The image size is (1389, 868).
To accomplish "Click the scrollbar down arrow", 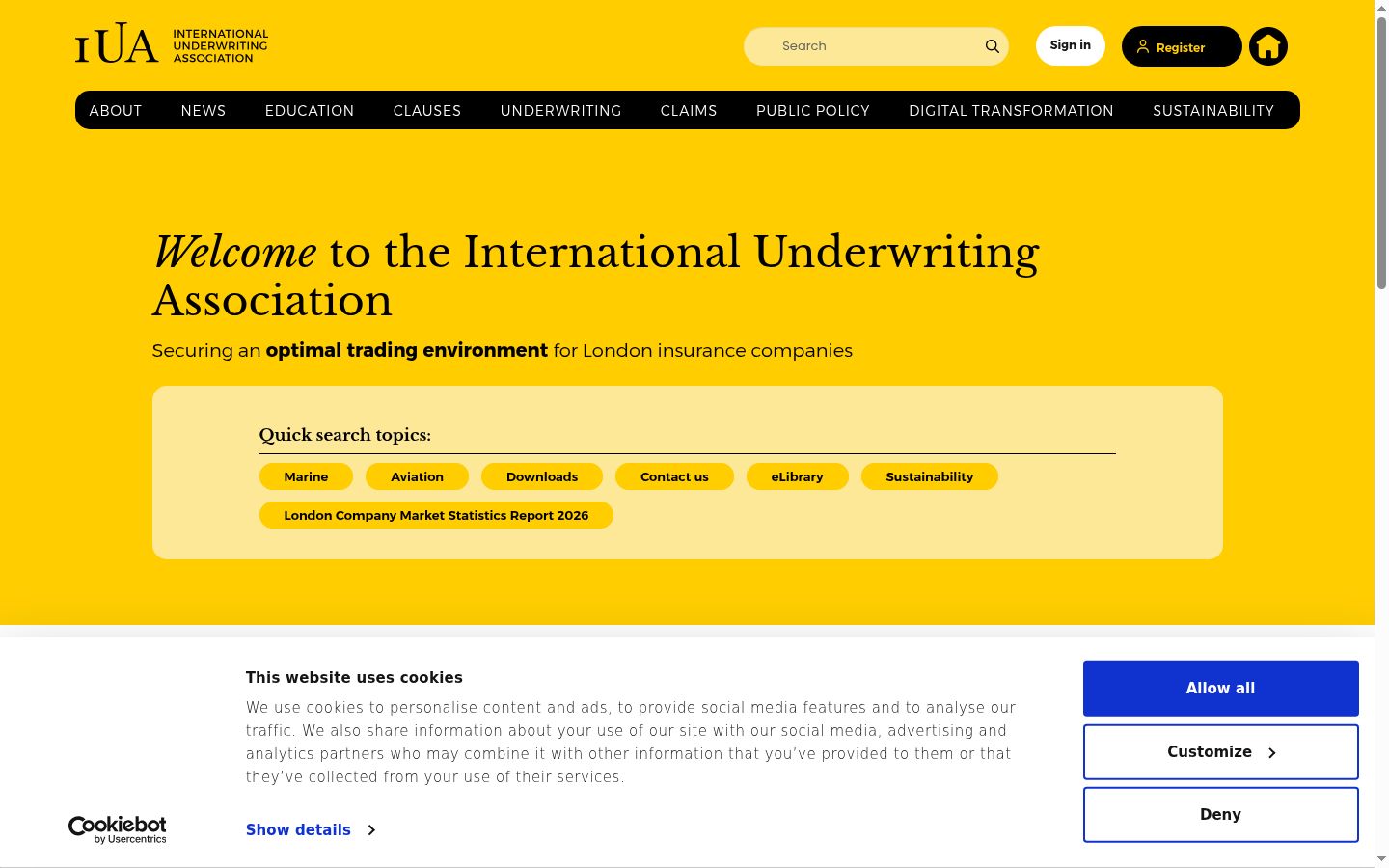I will pos(1381,858).
